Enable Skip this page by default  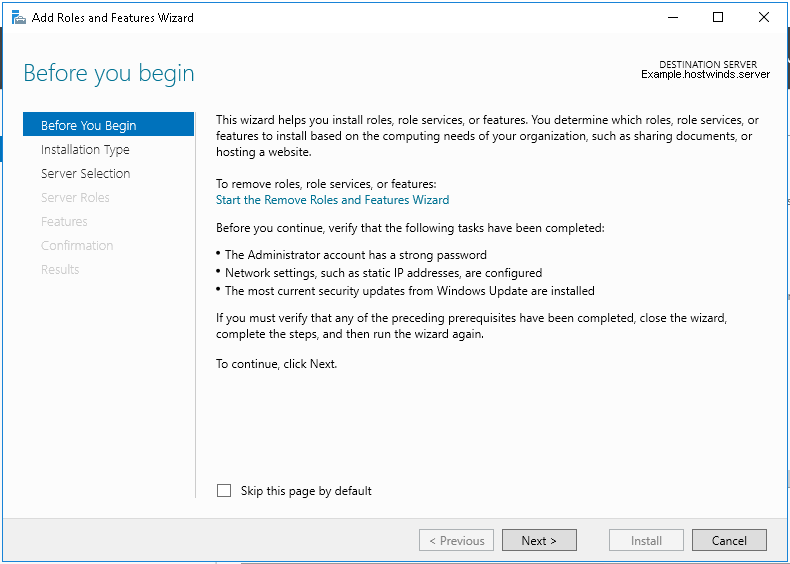[224, 491]
